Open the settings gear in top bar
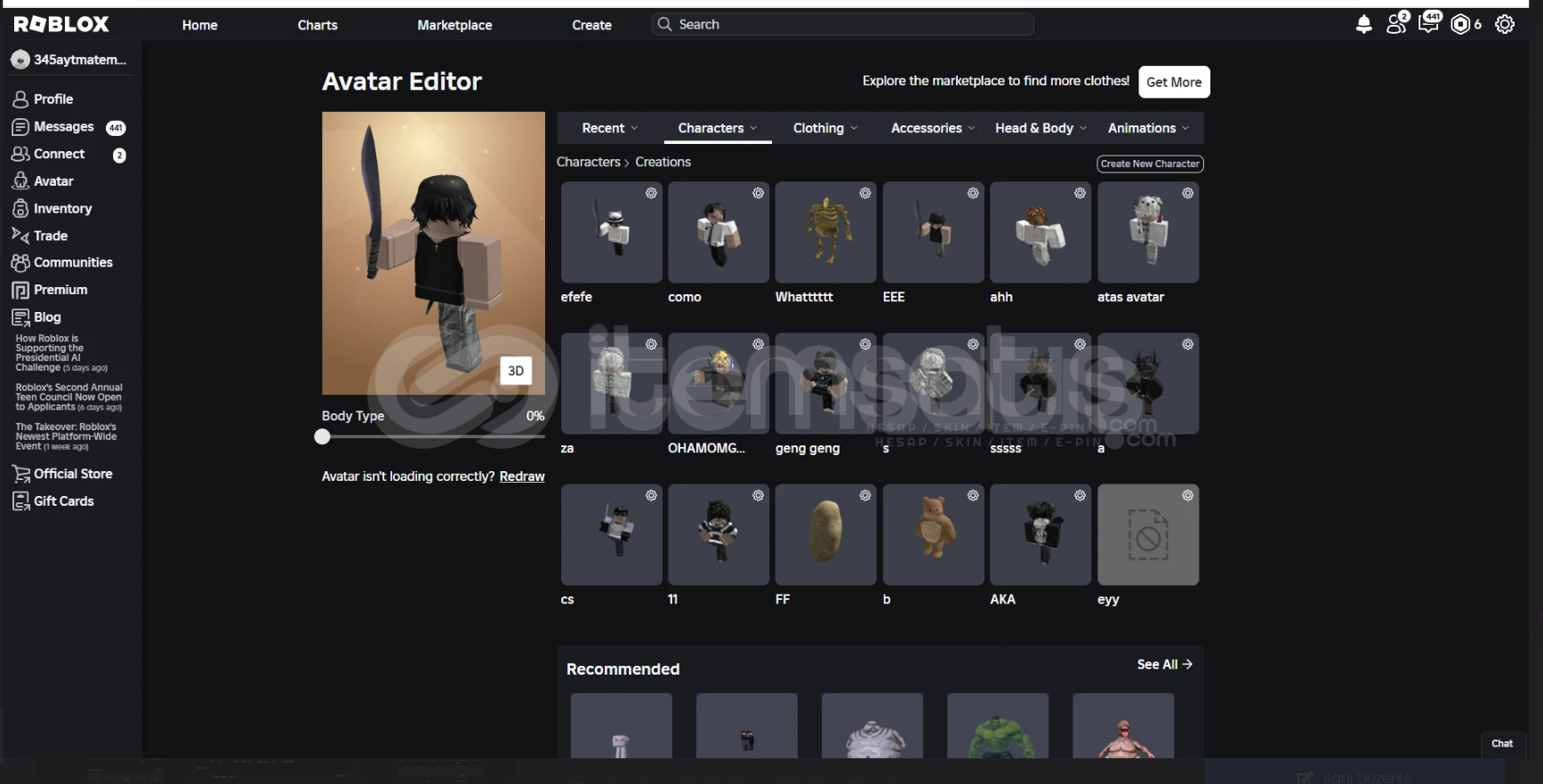This screenshot has width=1543, height=784. [1505, 25]
